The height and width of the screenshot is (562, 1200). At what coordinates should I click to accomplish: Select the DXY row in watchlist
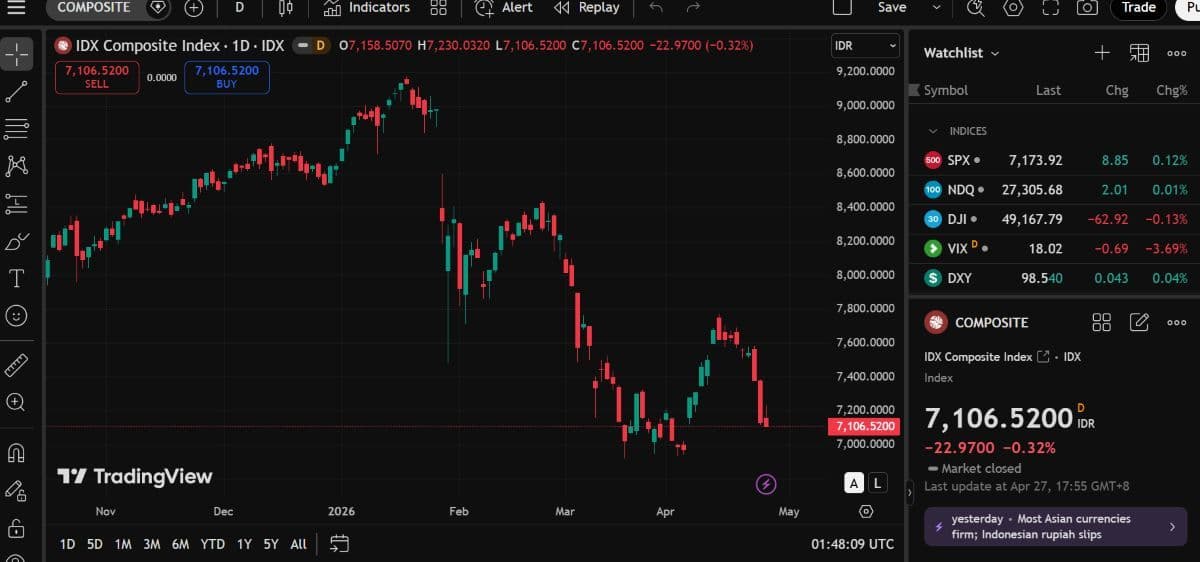1054,278
